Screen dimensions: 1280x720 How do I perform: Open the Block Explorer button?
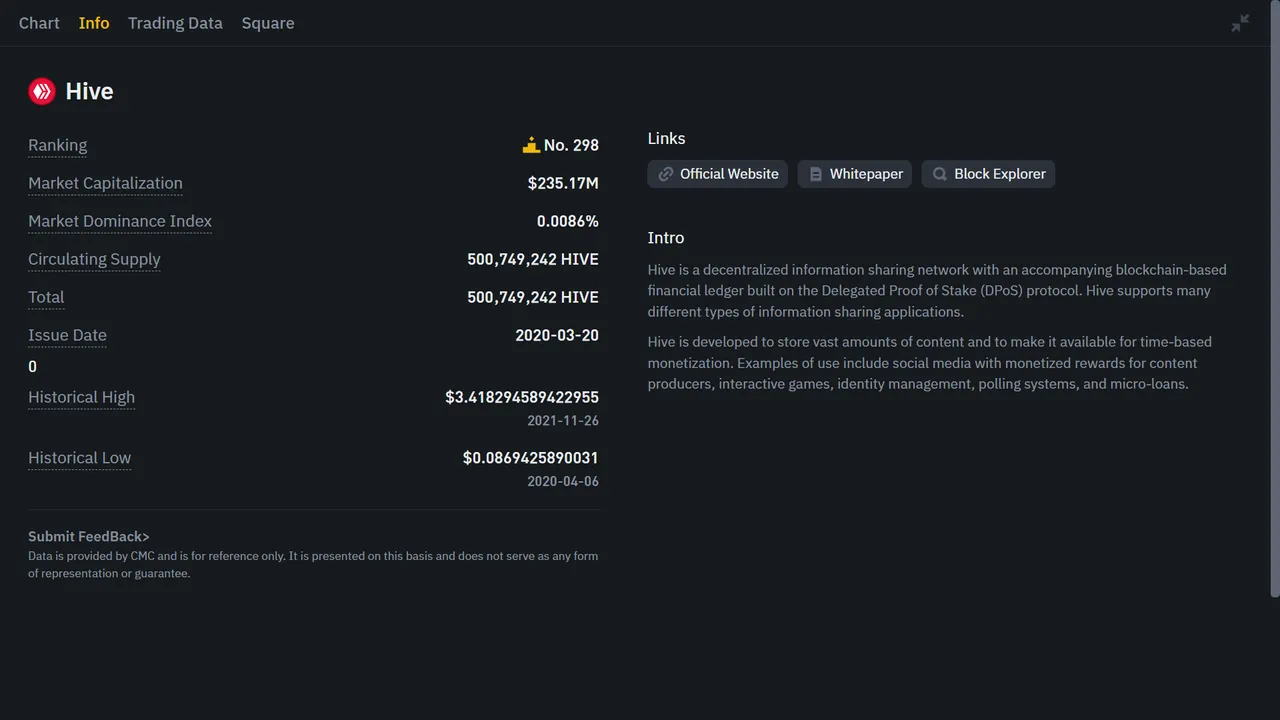tap(988, 174)
